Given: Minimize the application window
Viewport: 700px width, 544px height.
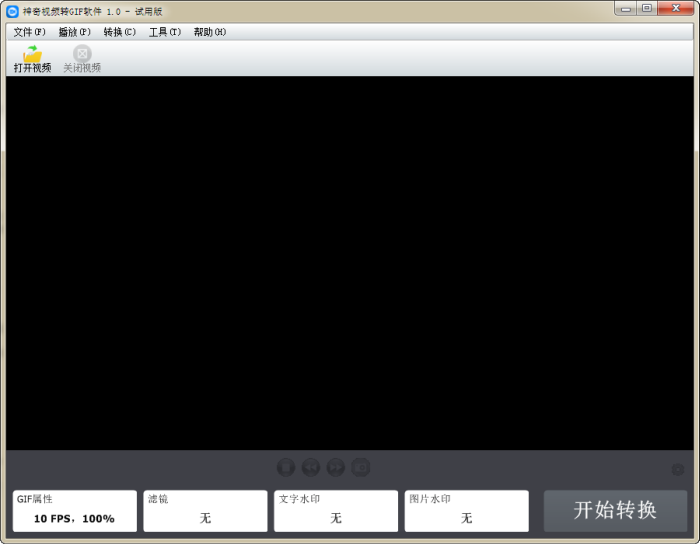Looking at the screenshot, I should [x=626, y=9].
